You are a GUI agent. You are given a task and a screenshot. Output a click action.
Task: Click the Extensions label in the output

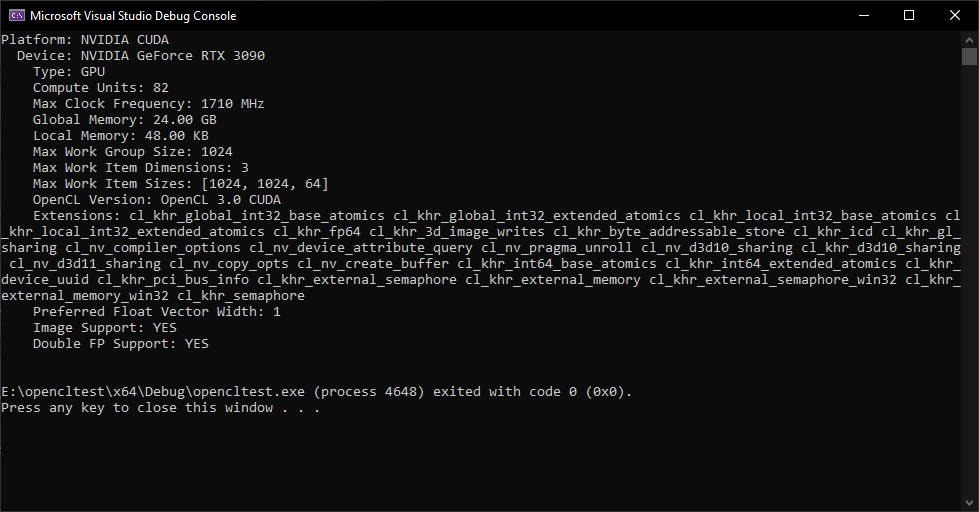pos(77,216)
